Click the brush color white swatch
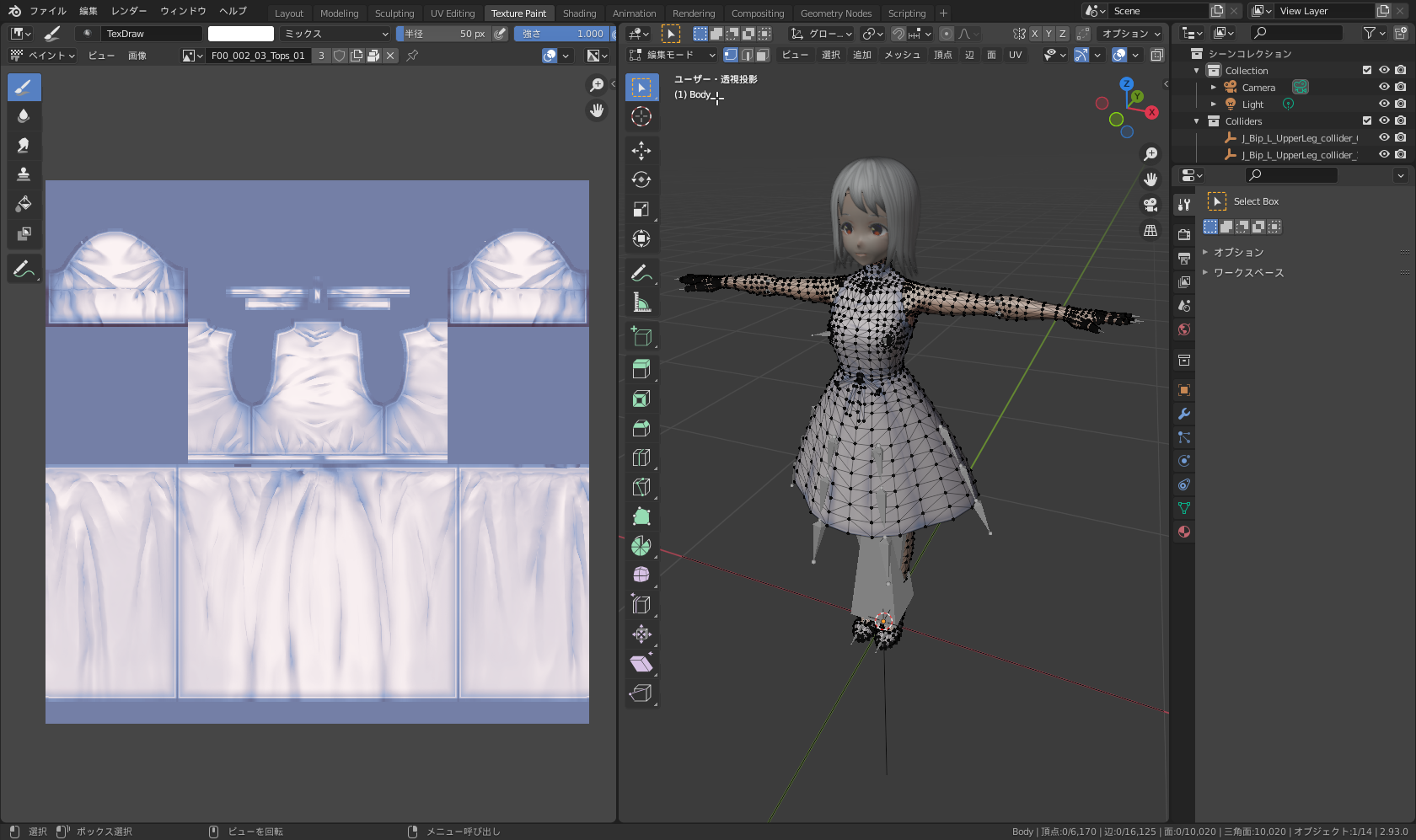The image size is (1416, 840). pos(241,34)
